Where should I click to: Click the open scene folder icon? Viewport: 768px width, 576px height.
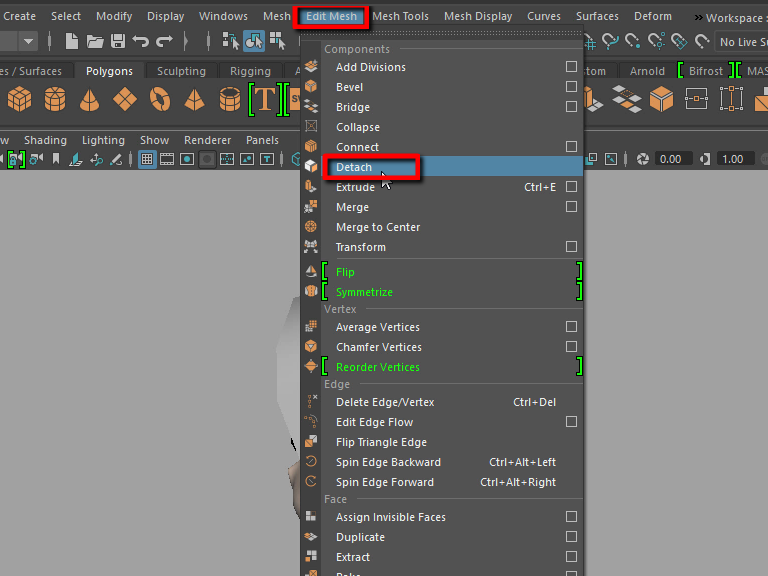pyautogui.click(x=95, y=41)
